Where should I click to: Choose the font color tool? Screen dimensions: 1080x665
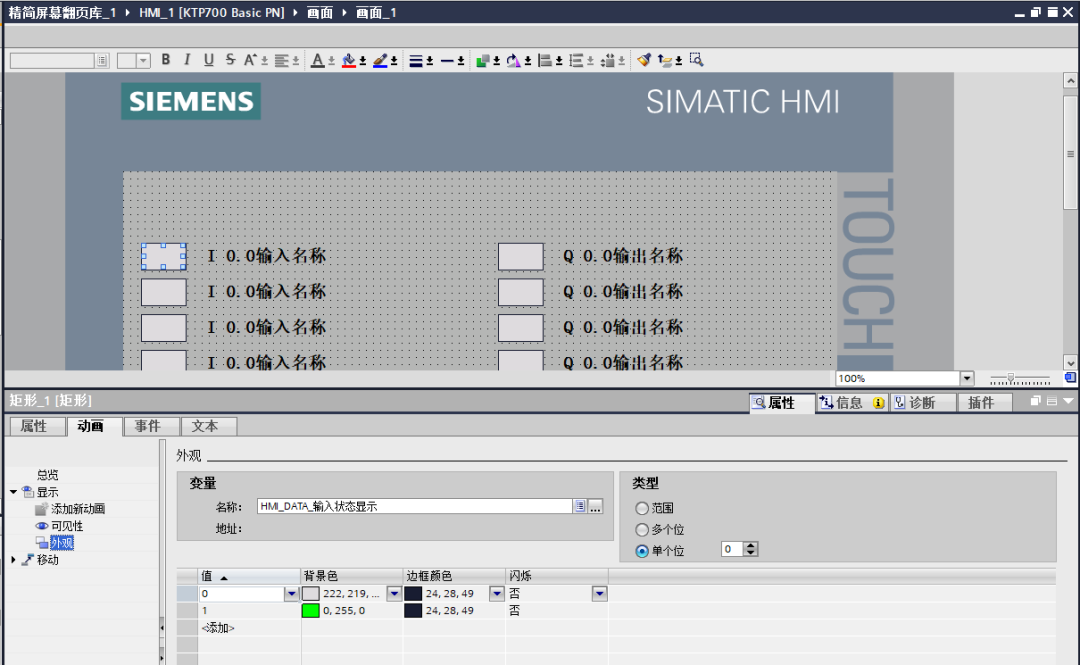(x=317, y=61)
